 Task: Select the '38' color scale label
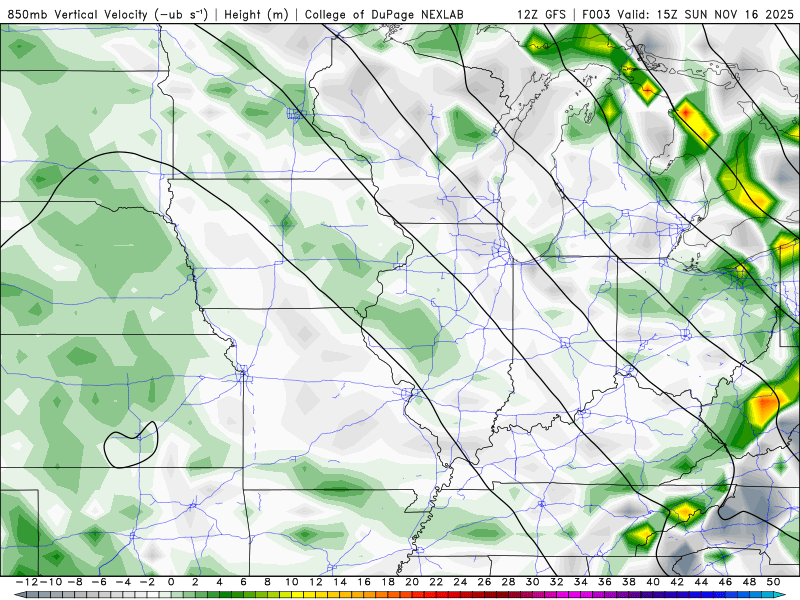point(629,582)
